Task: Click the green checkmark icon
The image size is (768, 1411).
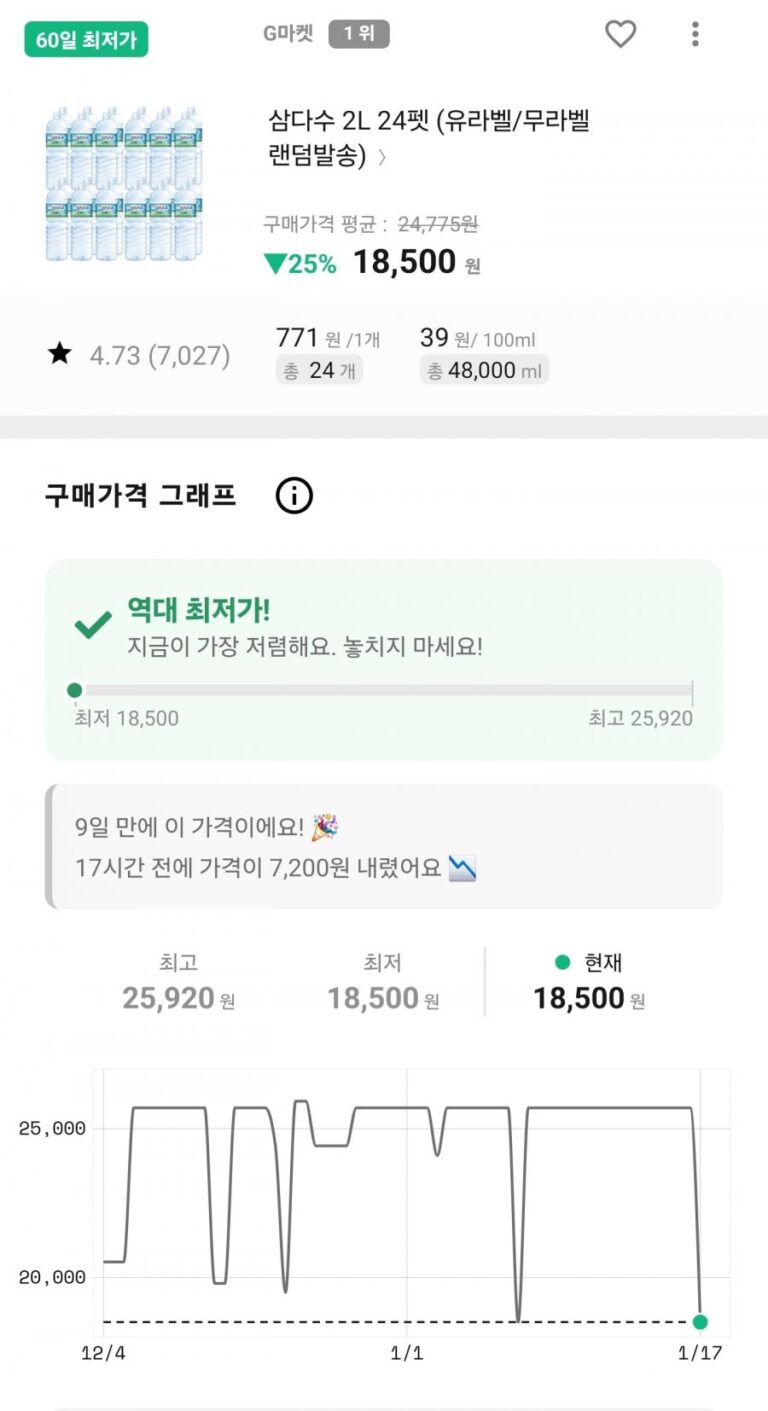Action: tap(93, 626)
